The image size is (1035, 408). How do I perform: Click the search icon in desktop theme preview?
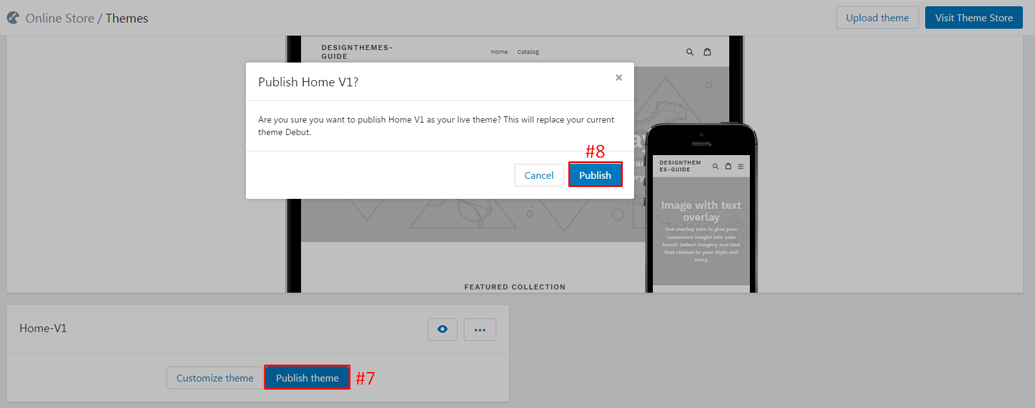690,52
